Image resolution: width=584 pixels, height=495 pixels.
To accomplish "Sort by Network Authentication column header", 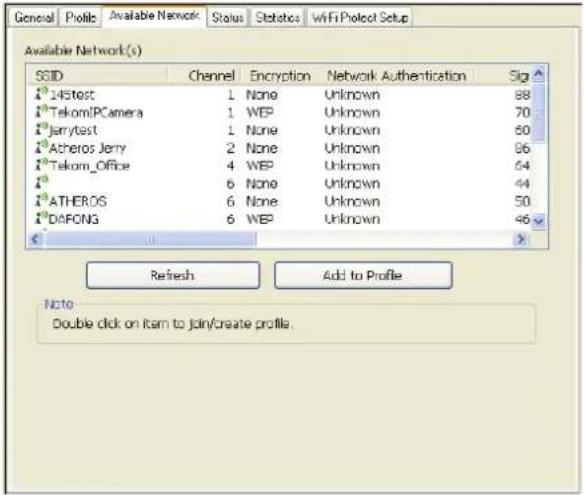I will click(x=397, y=76).
